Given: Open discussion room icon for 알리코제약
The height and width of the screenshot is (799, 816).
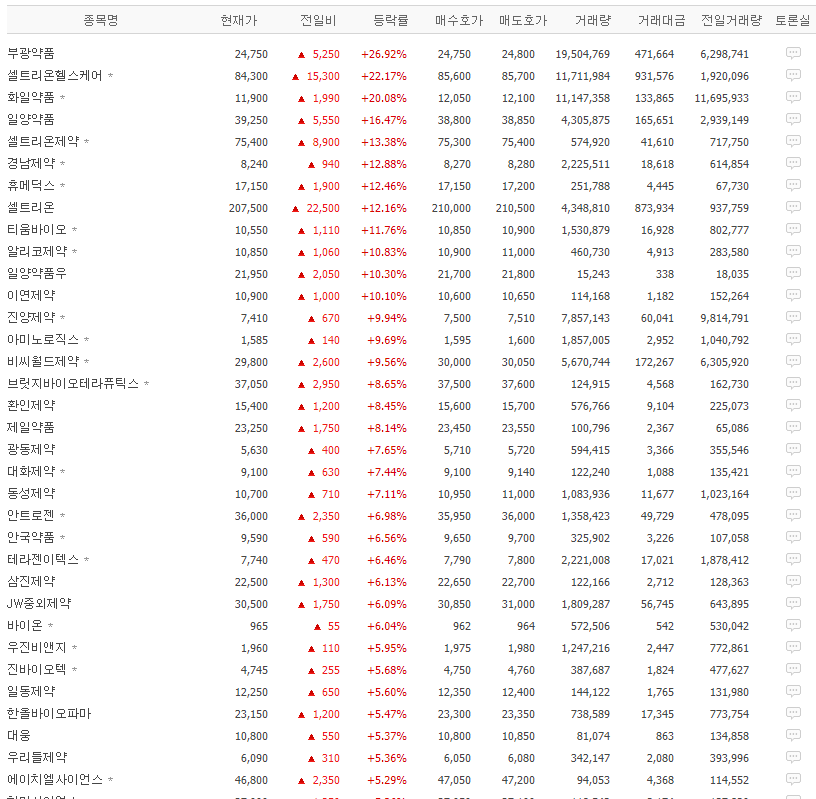Looking at the screenshot, I should pos(793,251).
